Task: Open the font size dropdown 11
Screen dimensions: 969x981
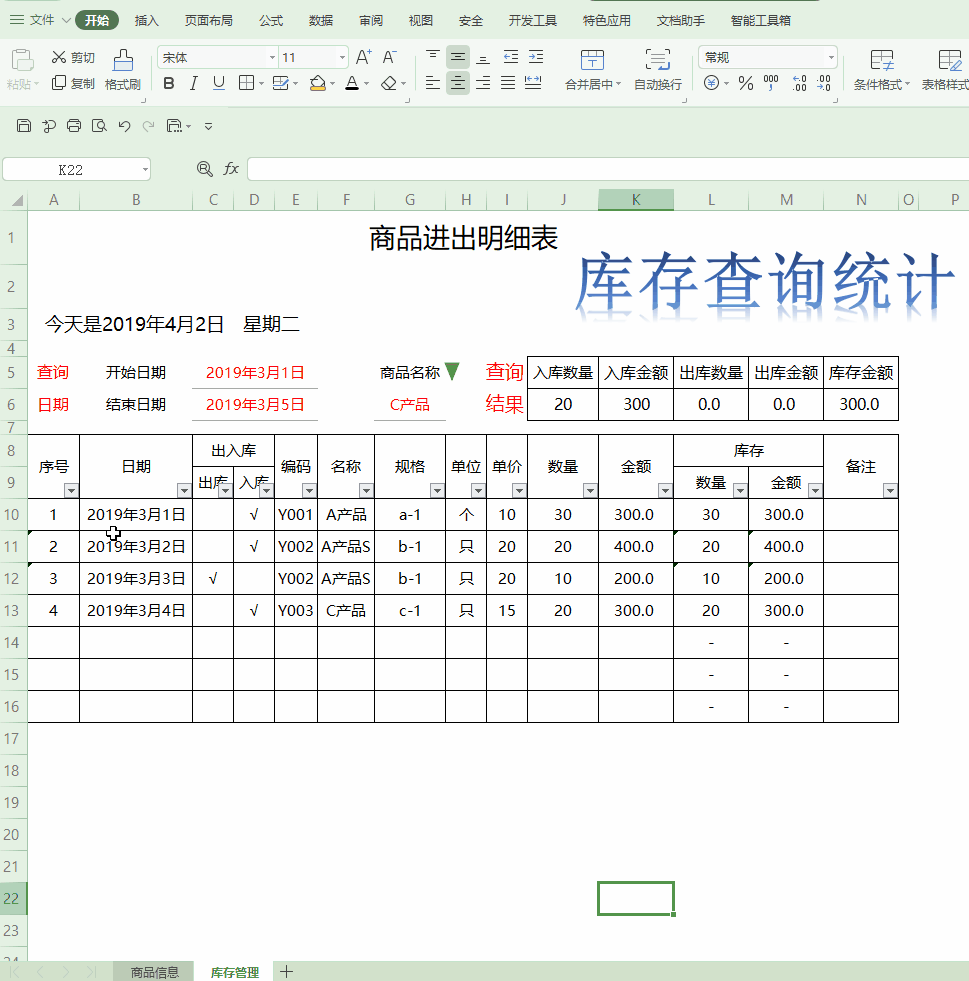Action: pyautogui.click(x=342, y=58)
